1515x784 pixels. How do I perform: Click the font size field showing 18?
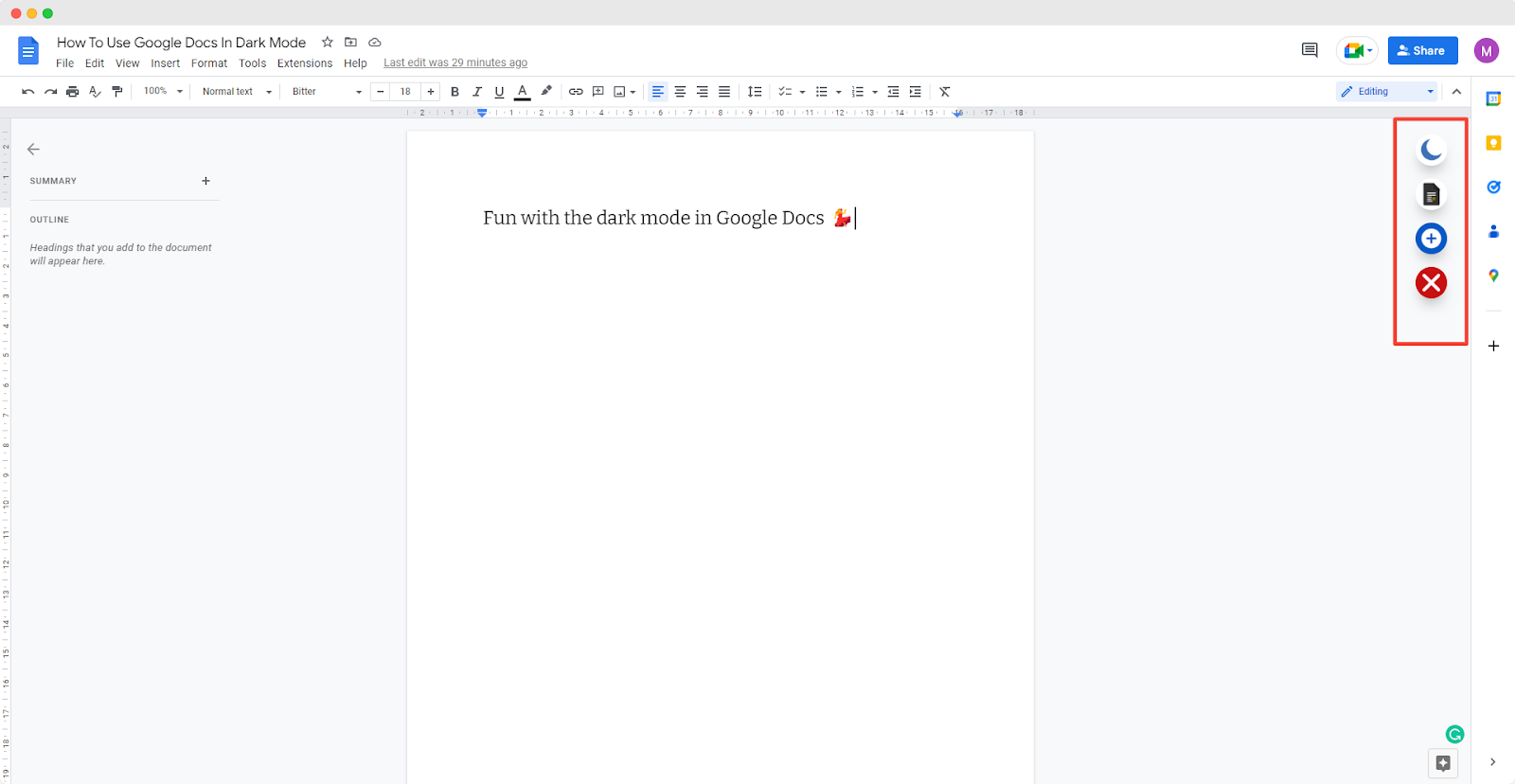[x=405, y=92]
